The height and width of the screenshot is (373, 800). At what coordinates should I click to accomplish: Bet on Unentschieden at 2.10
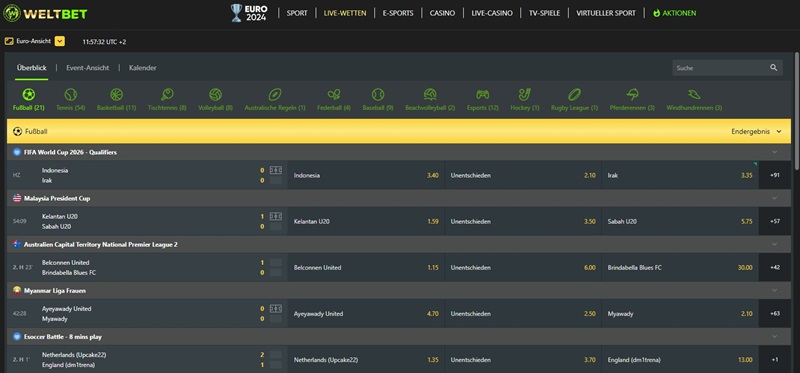click(523, 175)
